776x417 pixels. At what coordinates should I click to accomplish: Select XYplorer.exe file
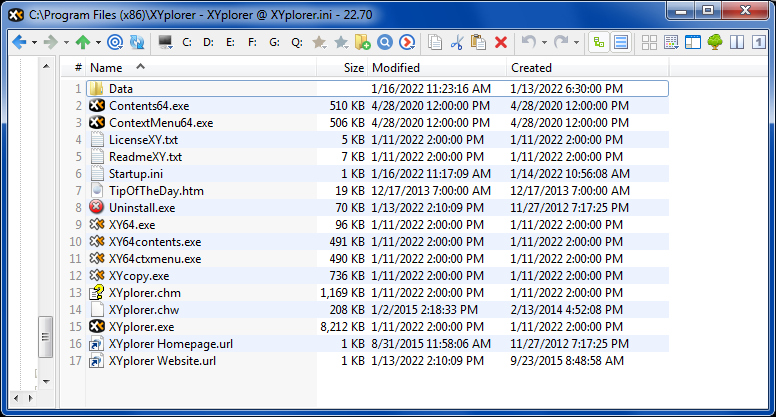pos(141,327)
